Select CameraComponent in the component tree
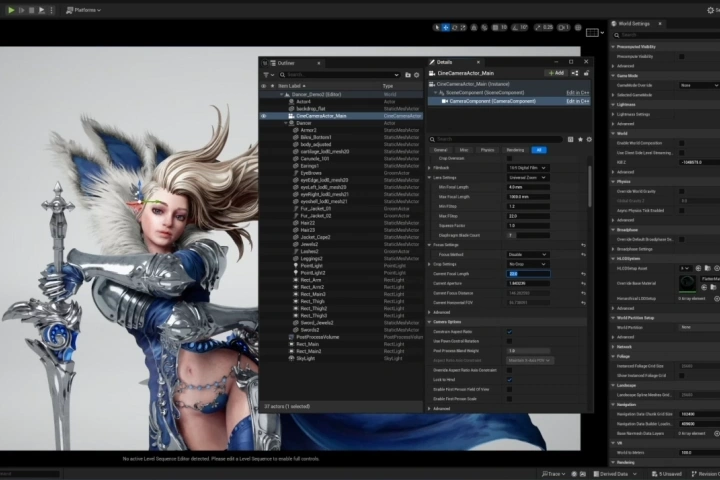The height and width of the screenshot is (480, 720). pyautogui.click(x=509, y=102)
